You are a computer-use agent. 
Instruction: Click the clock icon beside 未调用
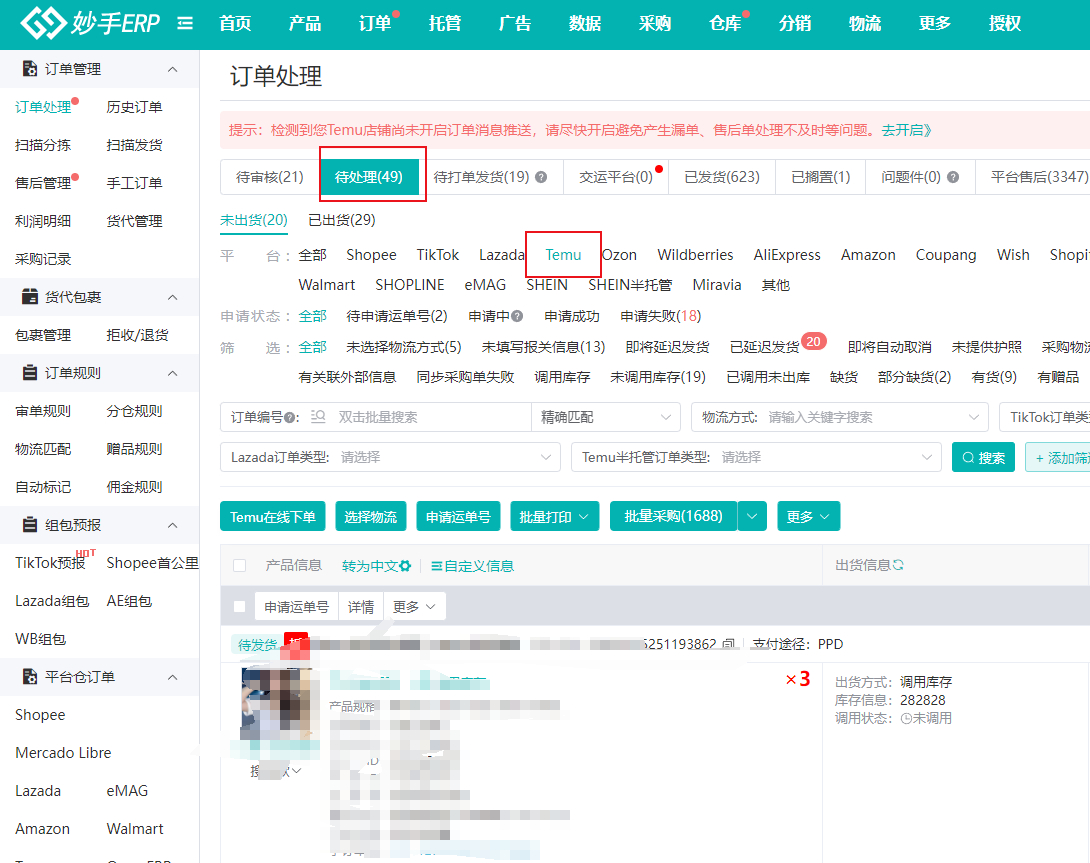coord(906,718)
